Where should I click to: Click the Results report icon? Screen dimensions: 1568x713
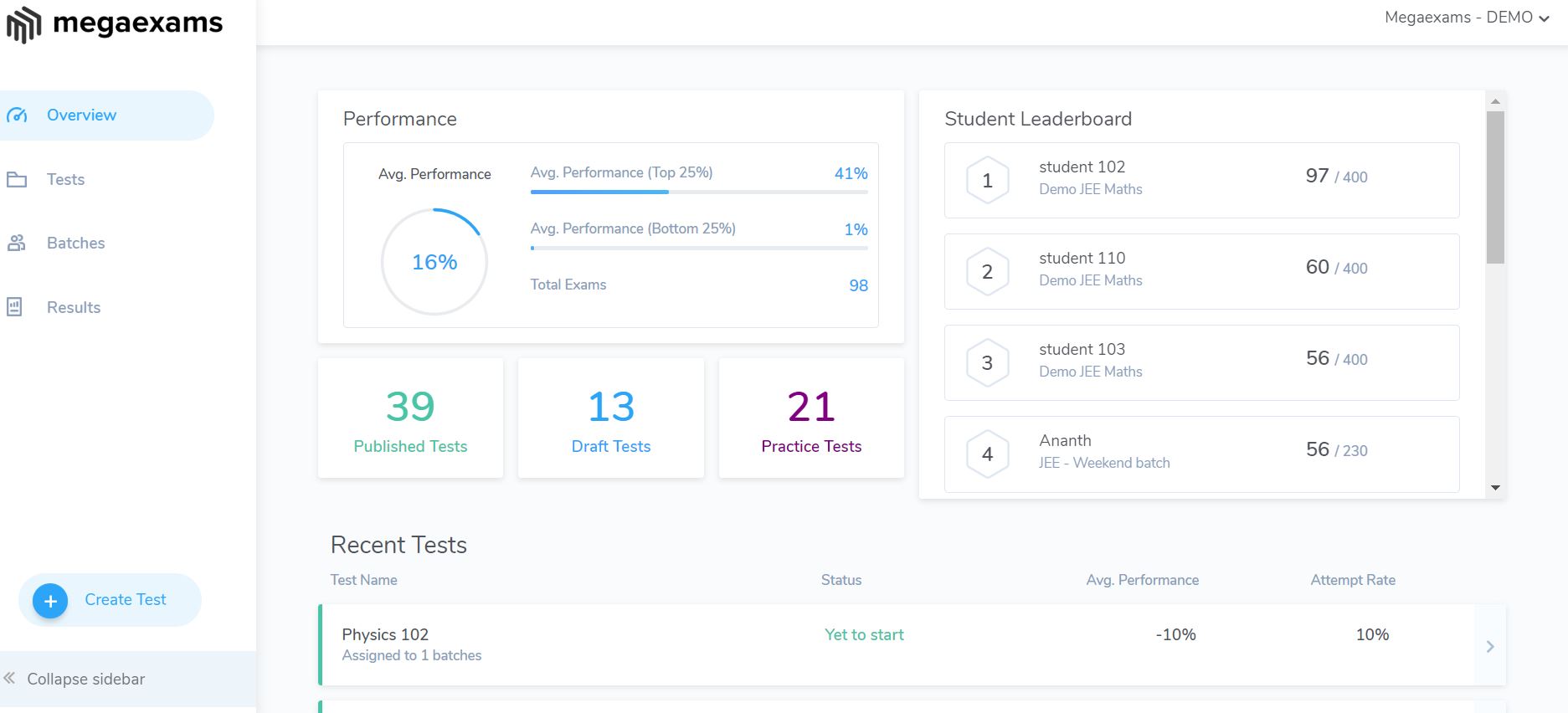click(x=15, y=307)
